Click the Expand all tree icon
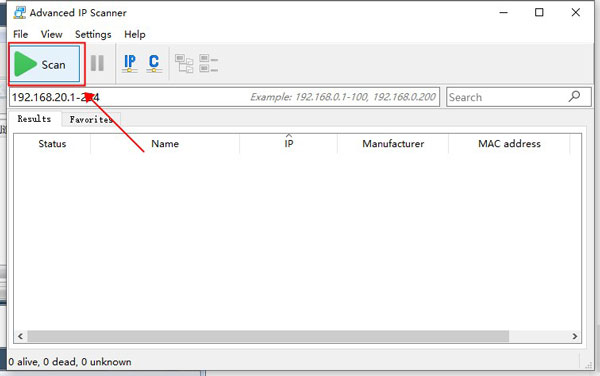This screenshot has height=376, width=600. click(184, 63)
